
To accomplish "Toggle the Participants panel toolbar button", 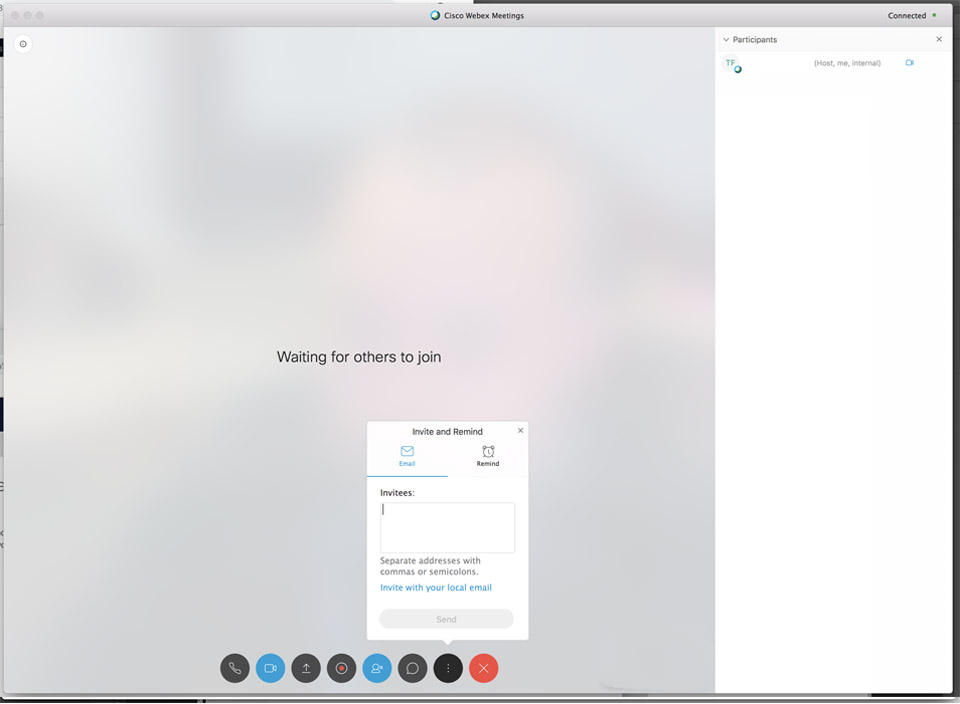I will (x=377, y=668).
